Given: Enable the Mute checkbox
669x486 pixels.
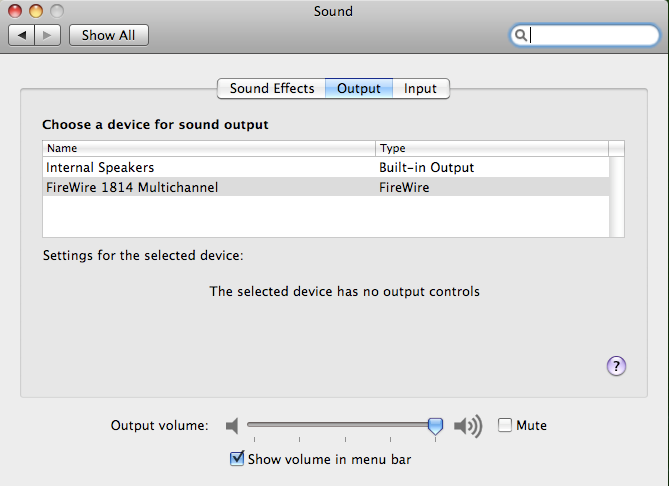Looking at the screenshot, I should (x=505, y=425).
